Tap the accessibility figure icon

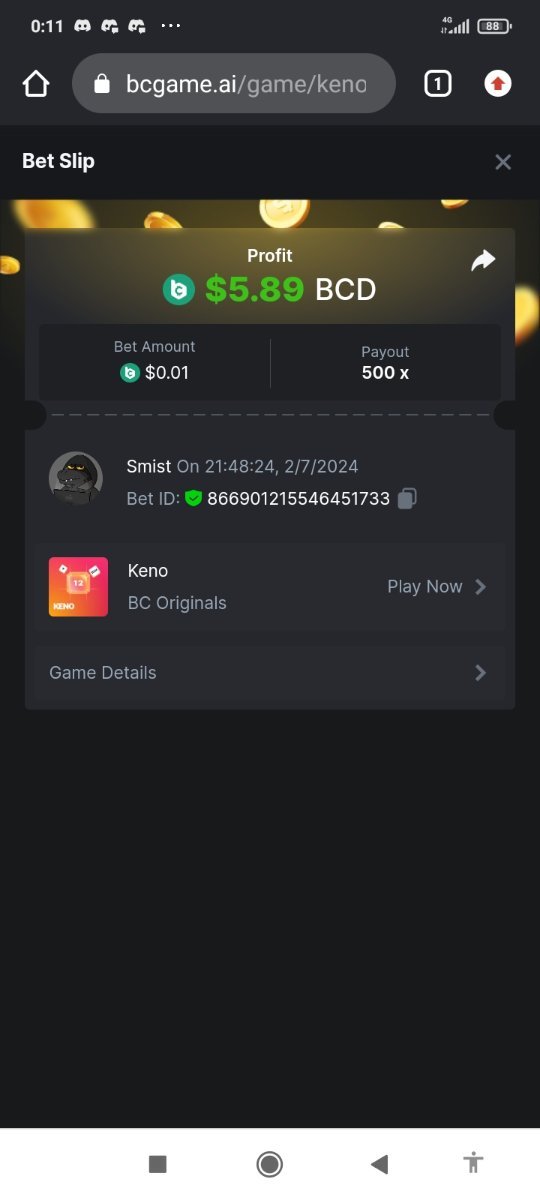tap(473, 1163)
